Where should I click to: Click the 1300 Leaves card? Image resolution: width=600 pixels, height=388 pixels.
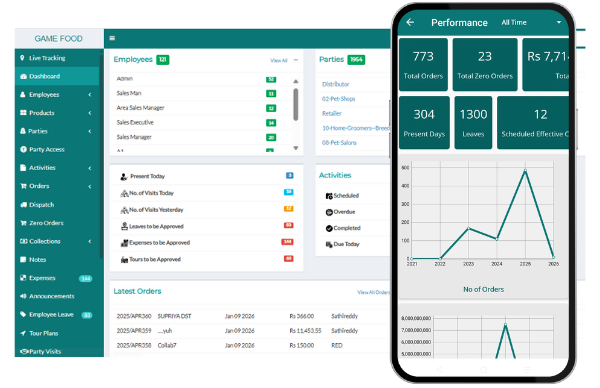tap(473, 122)
